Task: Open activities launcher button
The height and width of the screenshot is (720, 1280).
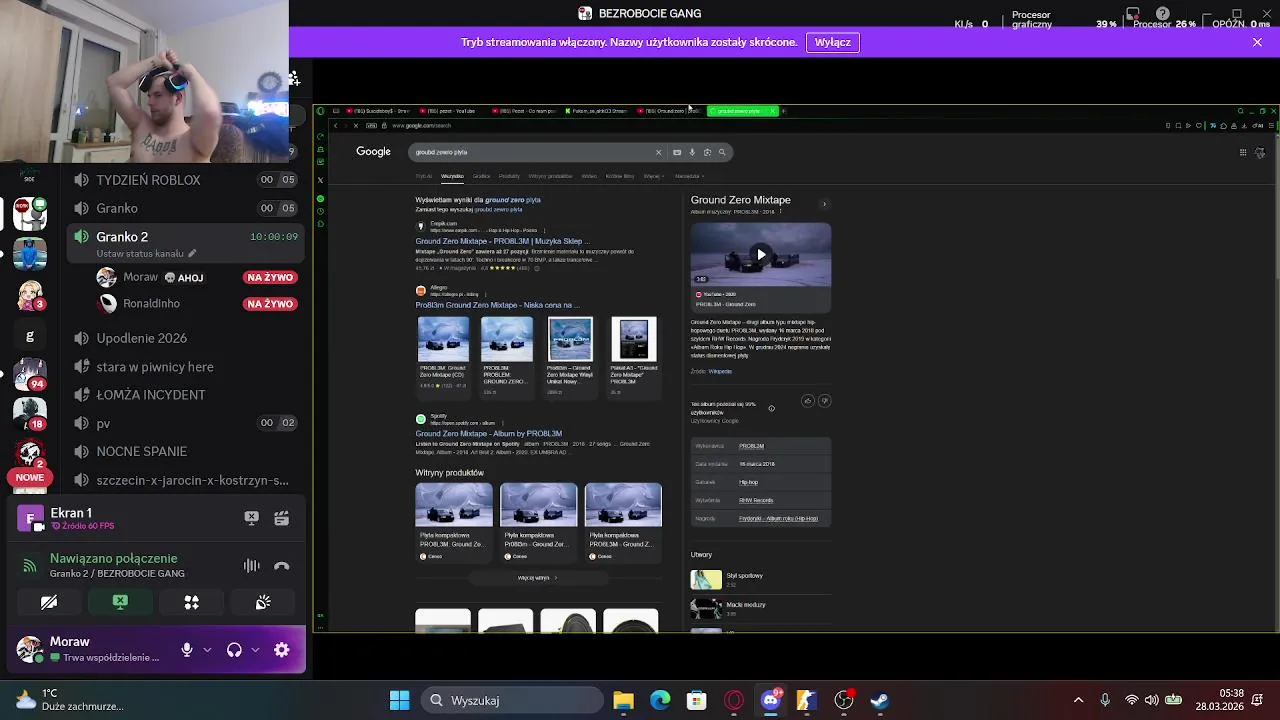Action: coord(191,602)
